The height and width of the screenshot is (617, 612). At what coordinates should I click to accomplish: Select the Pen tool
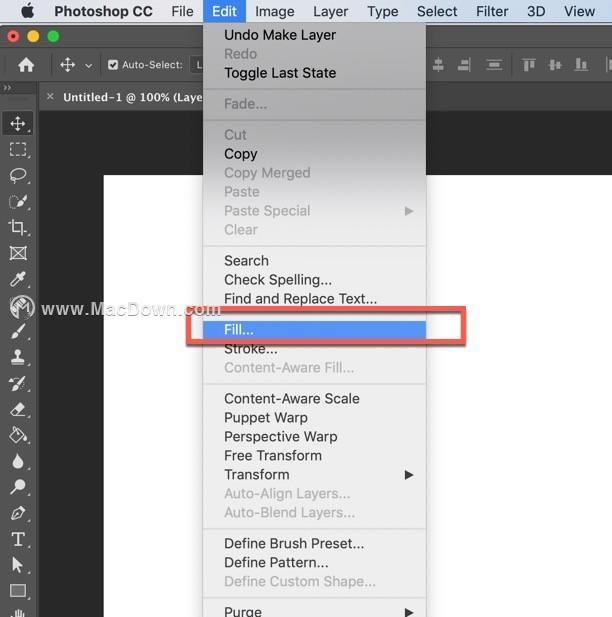(x=18, y=513)
